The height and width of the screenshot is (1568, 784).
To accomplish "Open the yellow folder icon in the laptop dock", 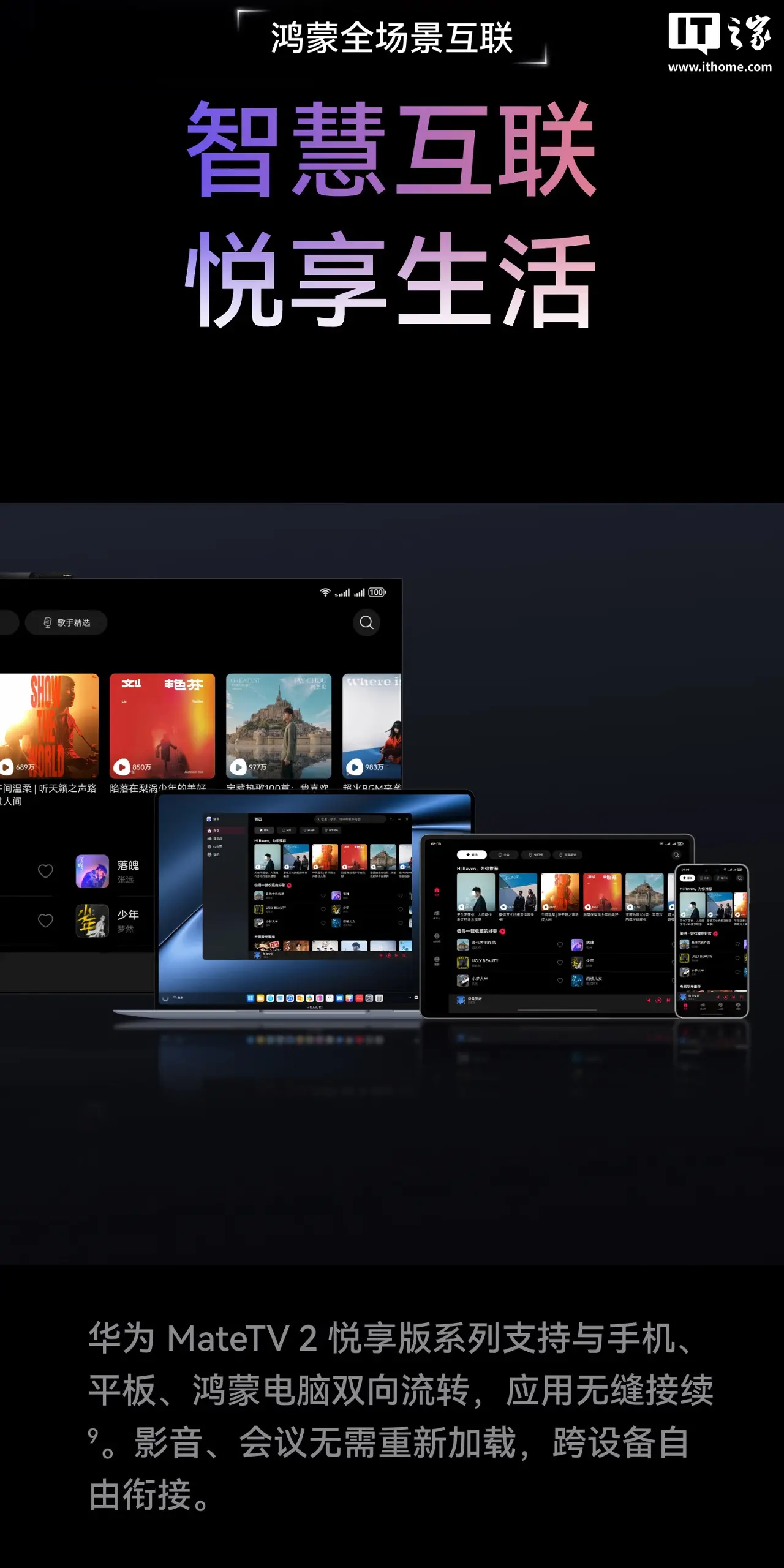I will click(x=260, y=998).
